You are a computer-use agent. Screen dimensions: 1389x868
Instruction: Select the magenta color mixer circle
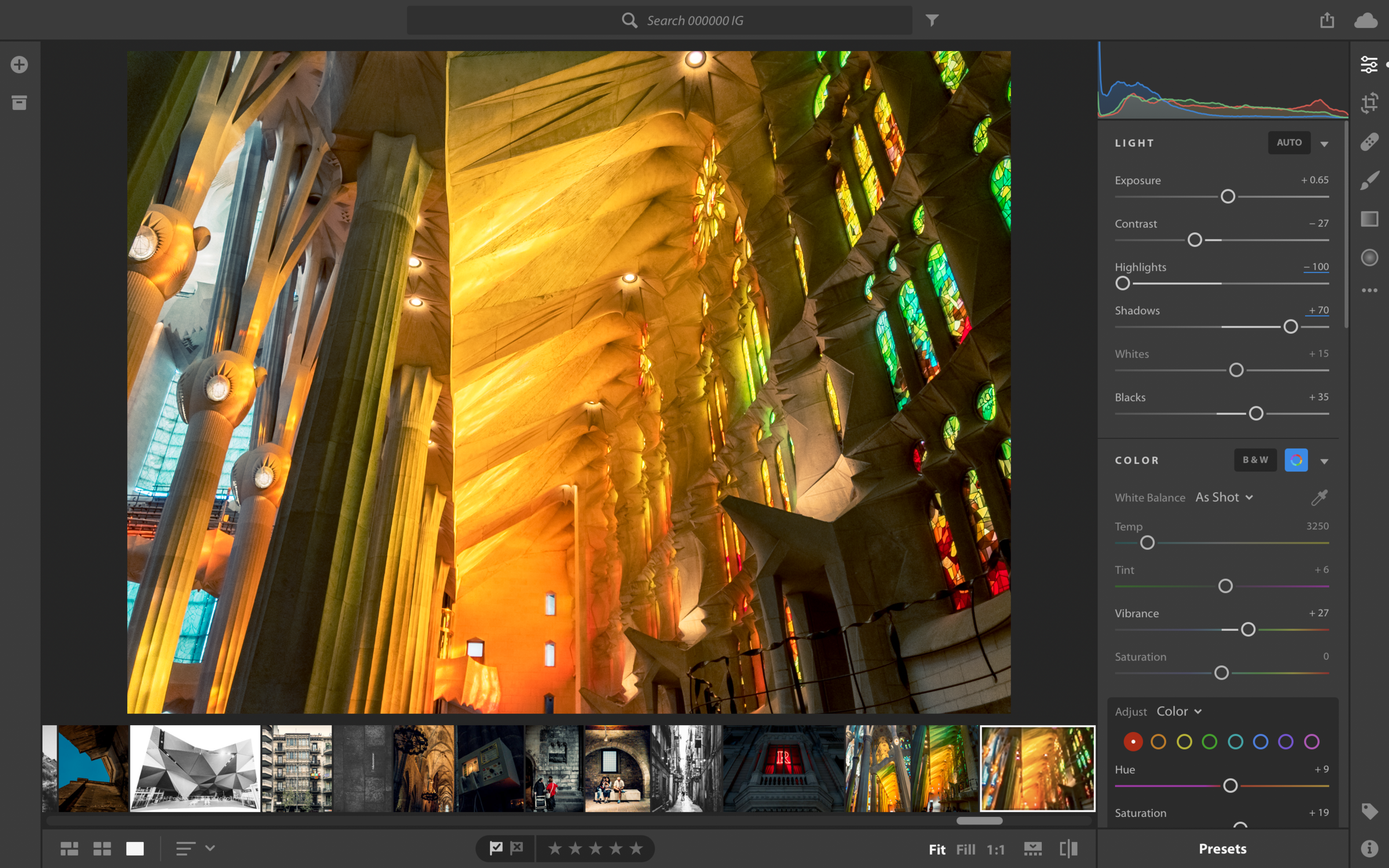(1311, 742)
